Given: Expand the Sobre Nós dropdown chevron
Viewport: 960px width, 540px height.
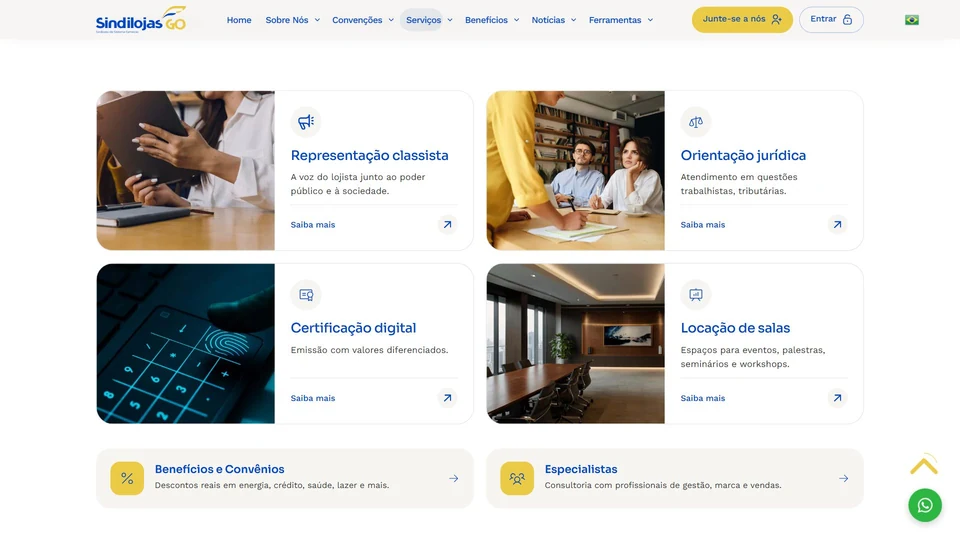Looking at the screenshot, I should (x=317, y=20).
